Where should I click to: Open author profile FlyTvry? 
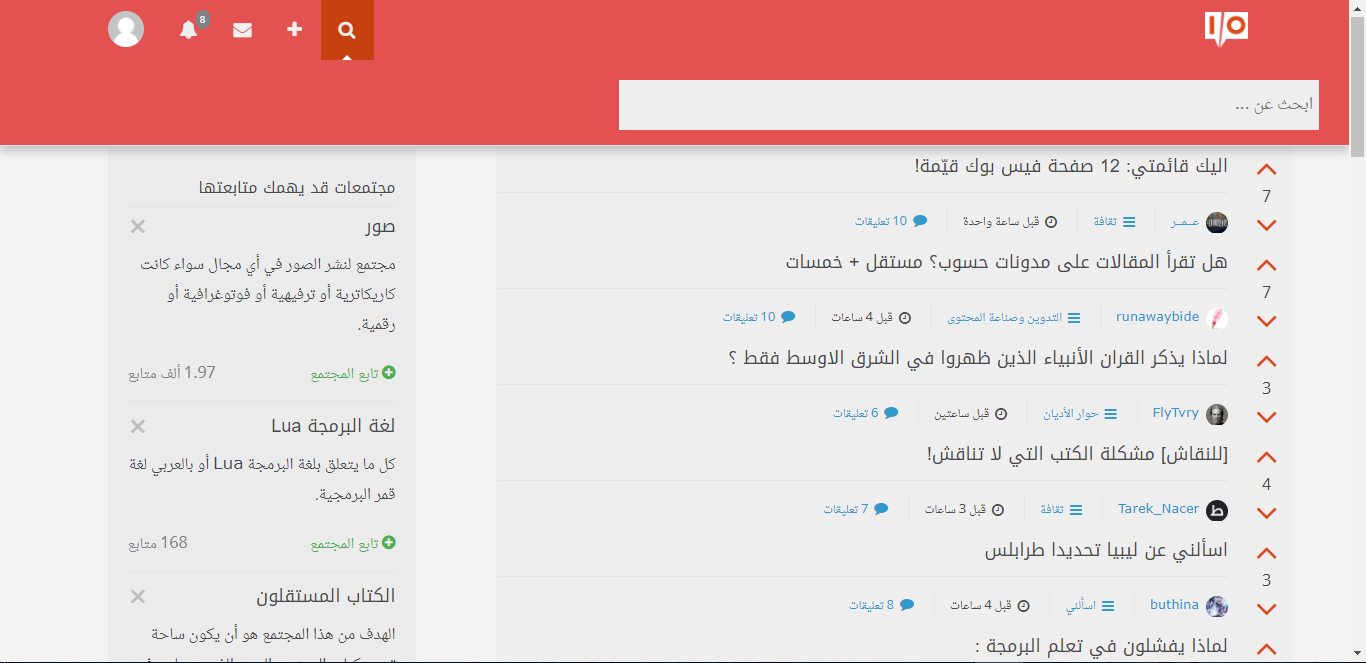point(1175,413)
